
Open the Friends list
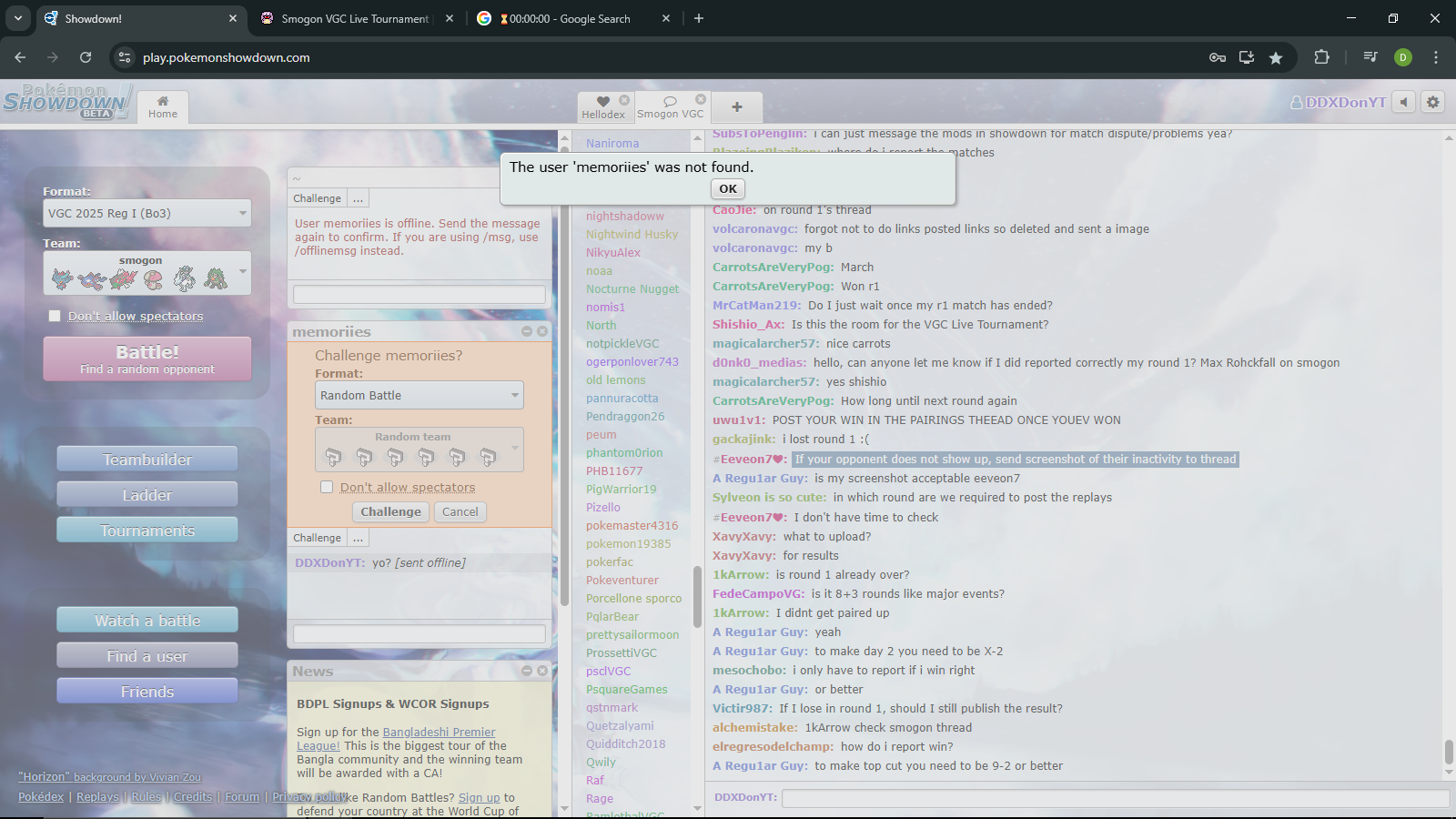coord(147,692)
